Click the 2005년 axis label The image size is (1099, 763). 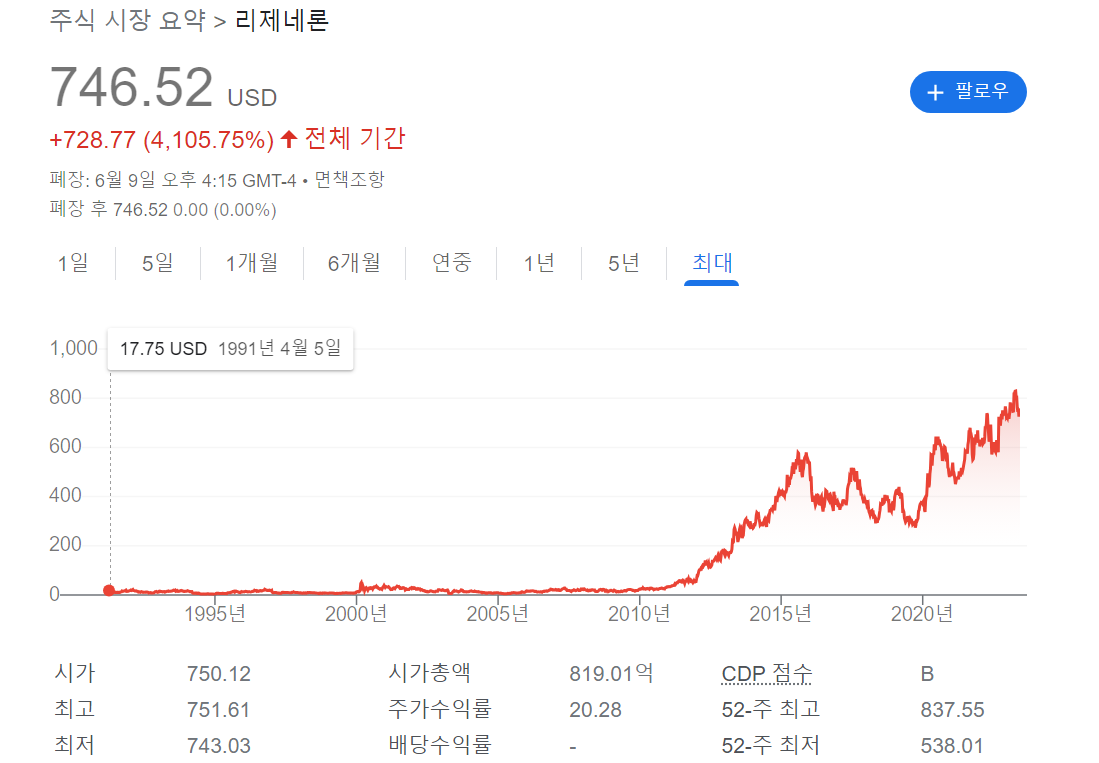[498, 614]
